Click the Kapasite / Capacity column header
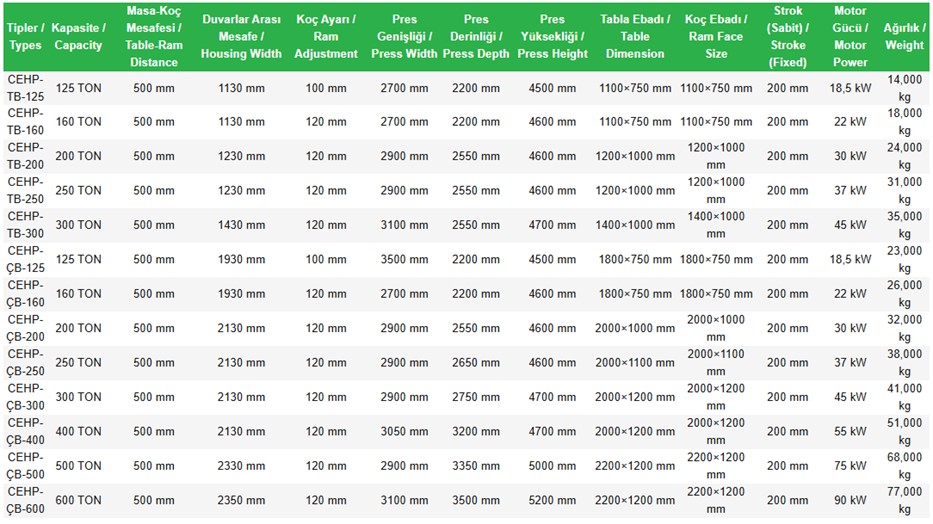933x524 pixels. click(78, 37)
